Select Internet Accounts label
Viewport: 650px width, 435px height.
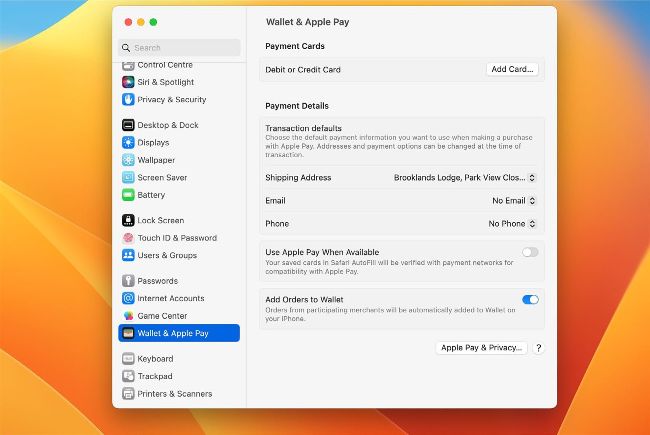point(171,298)
